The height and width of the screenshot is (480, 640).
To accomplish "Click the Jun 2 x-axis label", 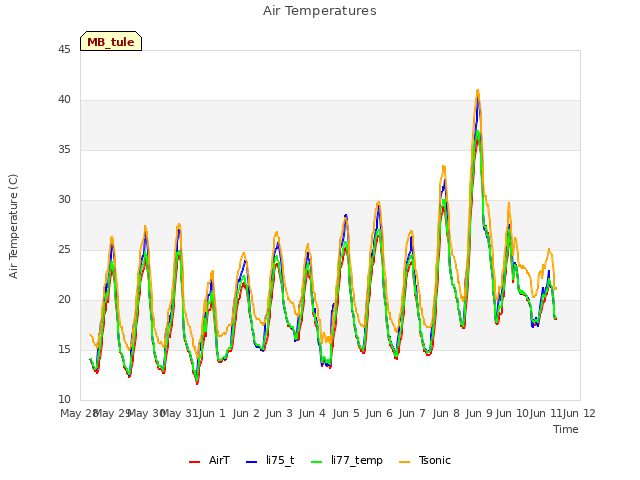I will (246, 413).
